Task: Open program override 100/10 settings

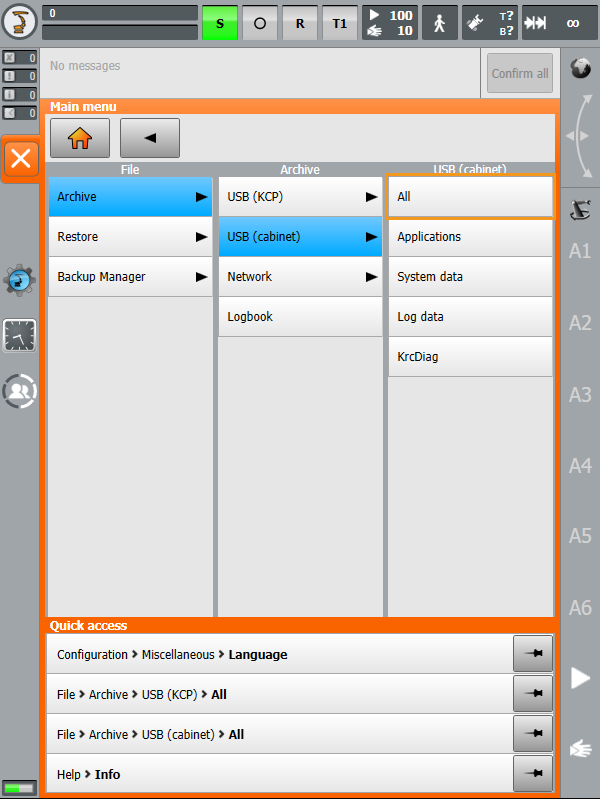Action: click(x=390, y=23)
